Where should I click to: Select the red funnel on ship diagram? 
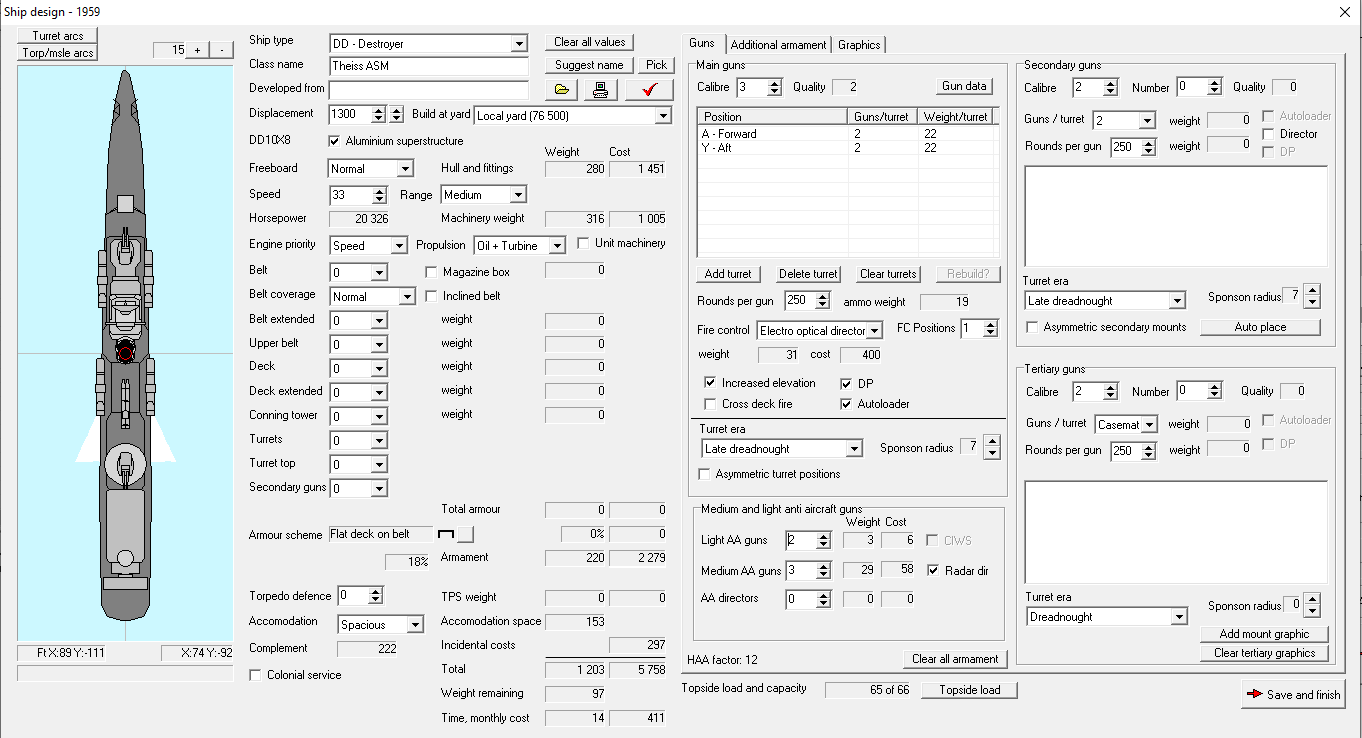126,350
